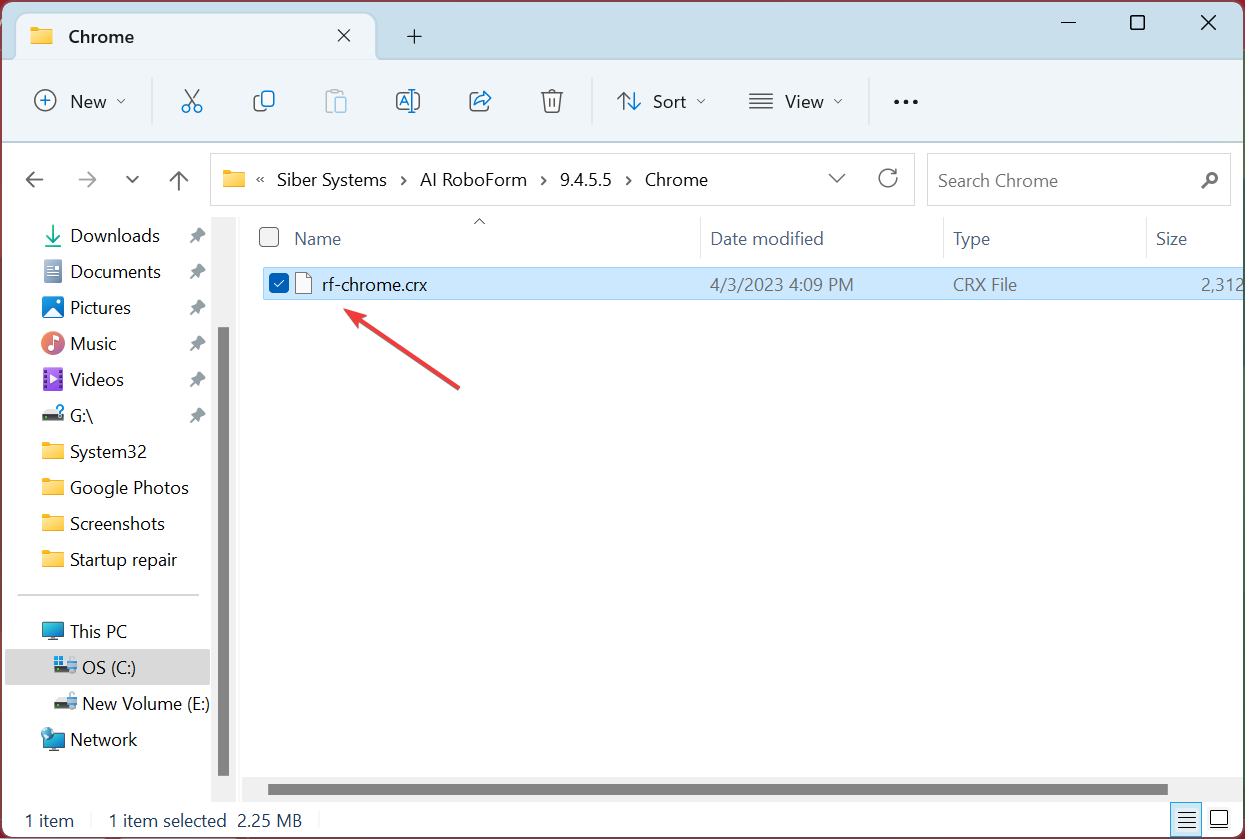
Task: Expand chevron after 9.4.5.5
Action: [630, 180]
